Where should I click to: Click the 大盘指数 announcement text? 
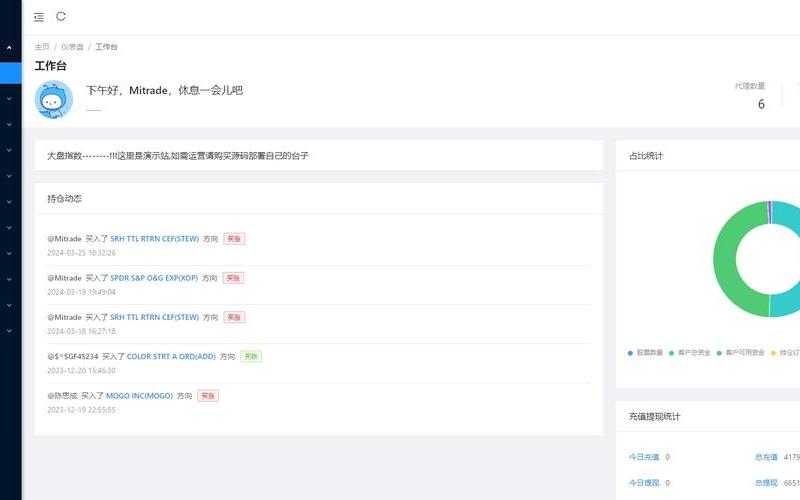tap(178, 156)
